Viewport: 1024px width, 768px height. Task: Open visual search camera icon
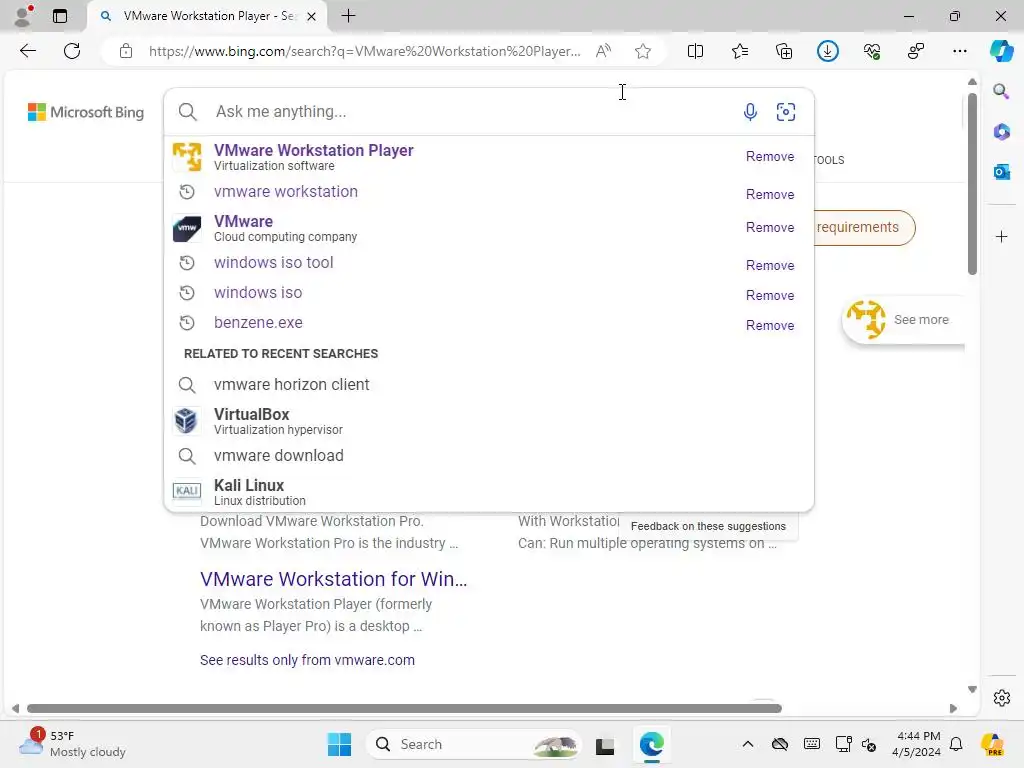coord(786,112)
